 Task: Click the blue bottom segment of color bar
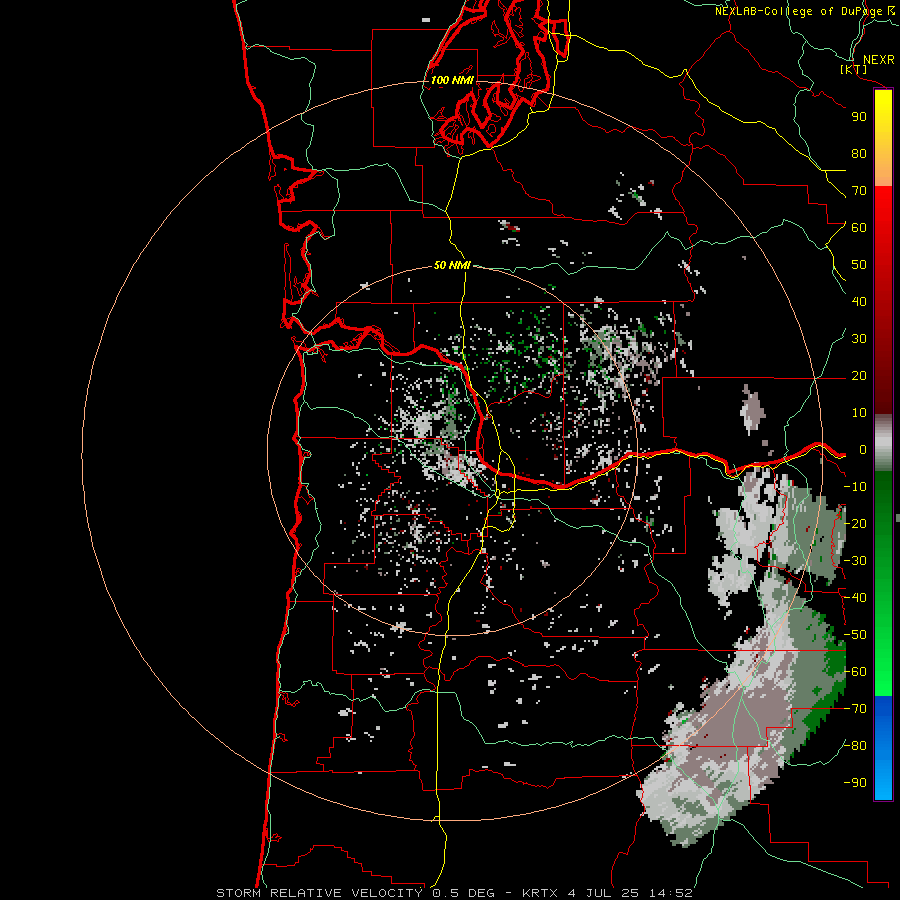[x=883, y=748]
